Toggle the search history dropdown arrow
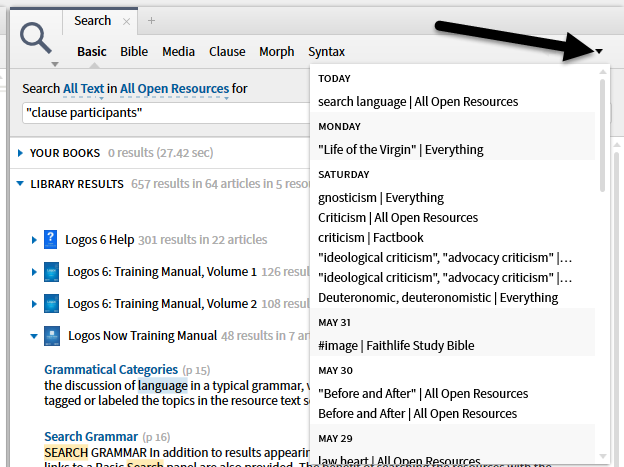The image size is (624, 467). click(x=599, y=51)
